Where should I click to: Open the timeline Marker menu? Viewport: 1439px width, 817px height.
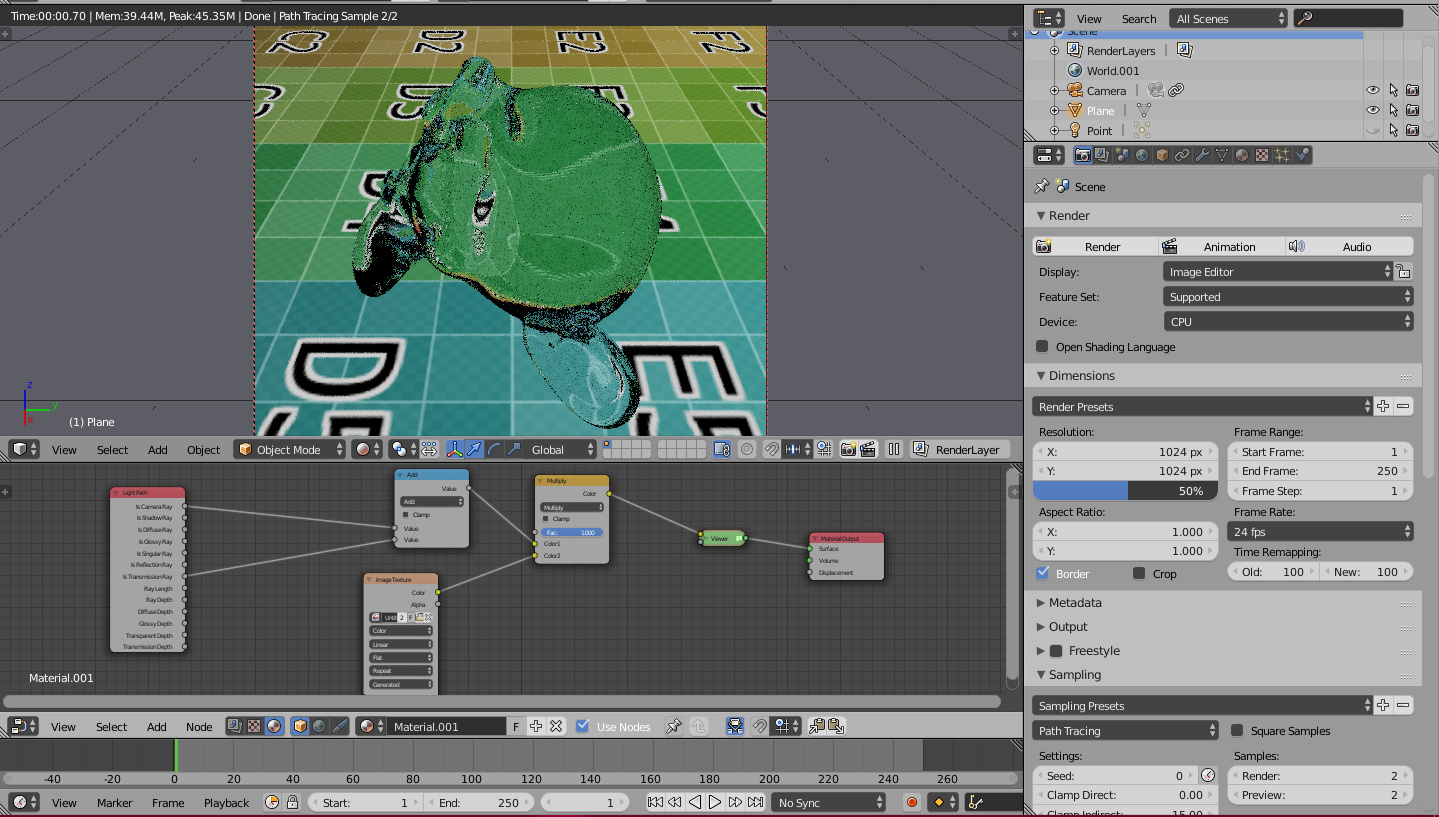point(115,802)
